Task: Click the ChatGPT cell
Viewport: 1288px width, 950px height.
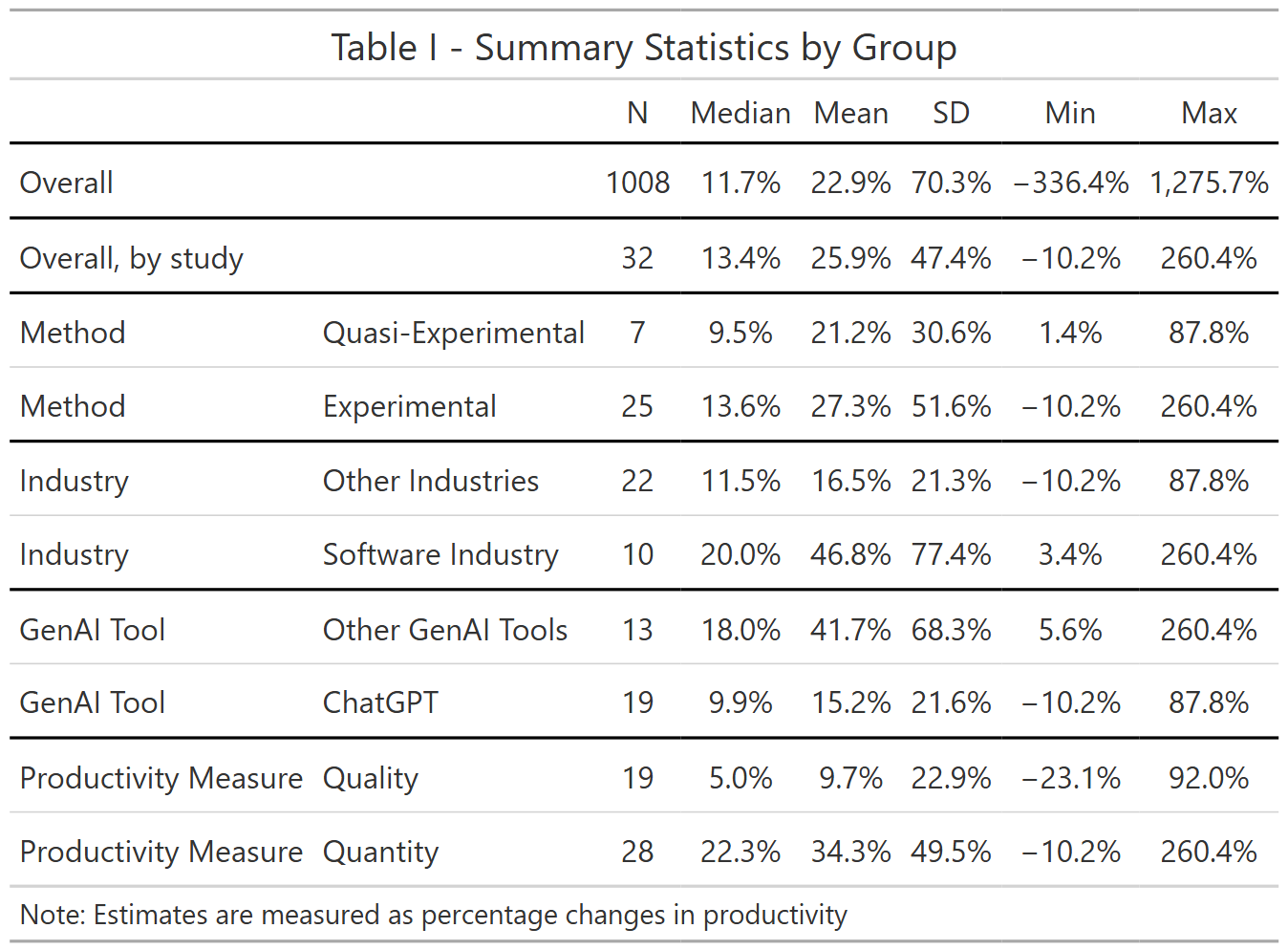Action: (380, 702)
